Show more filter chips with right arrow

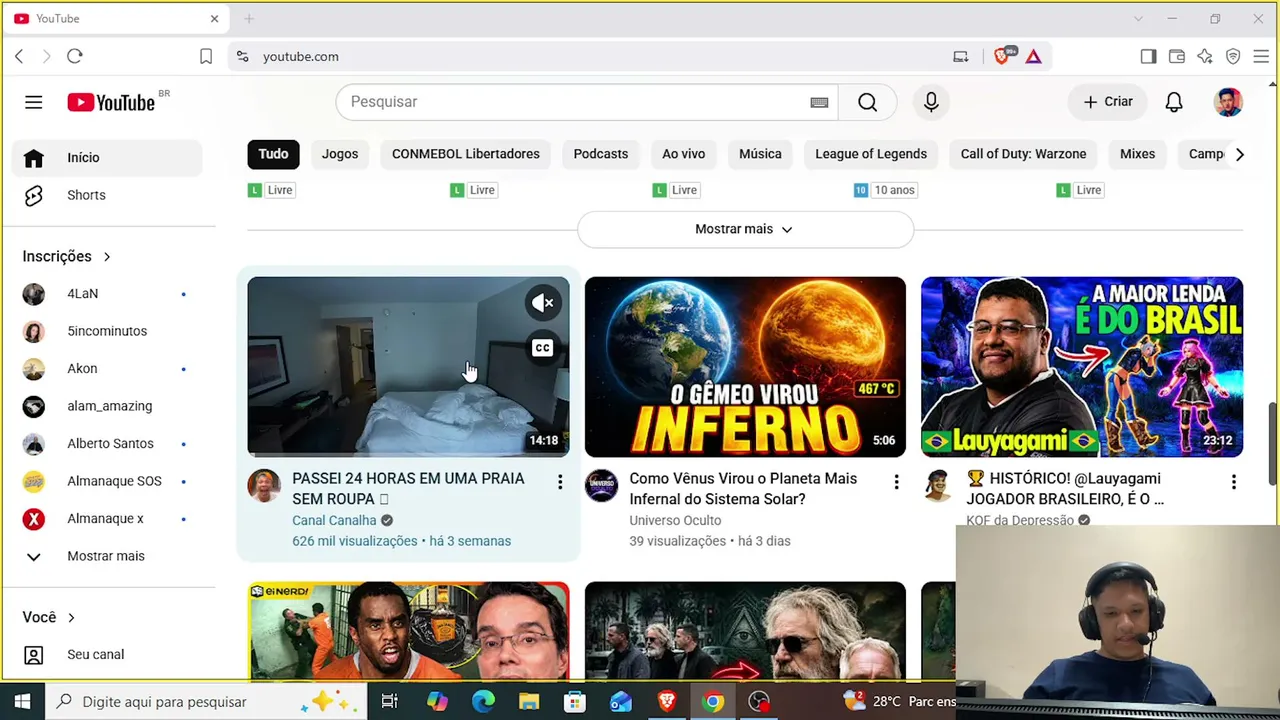point(1239,154)
